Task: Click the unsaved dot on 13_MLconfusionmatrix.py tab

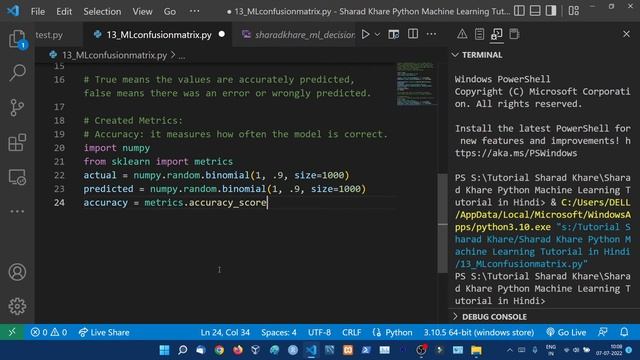Action: tap(222, 35)
